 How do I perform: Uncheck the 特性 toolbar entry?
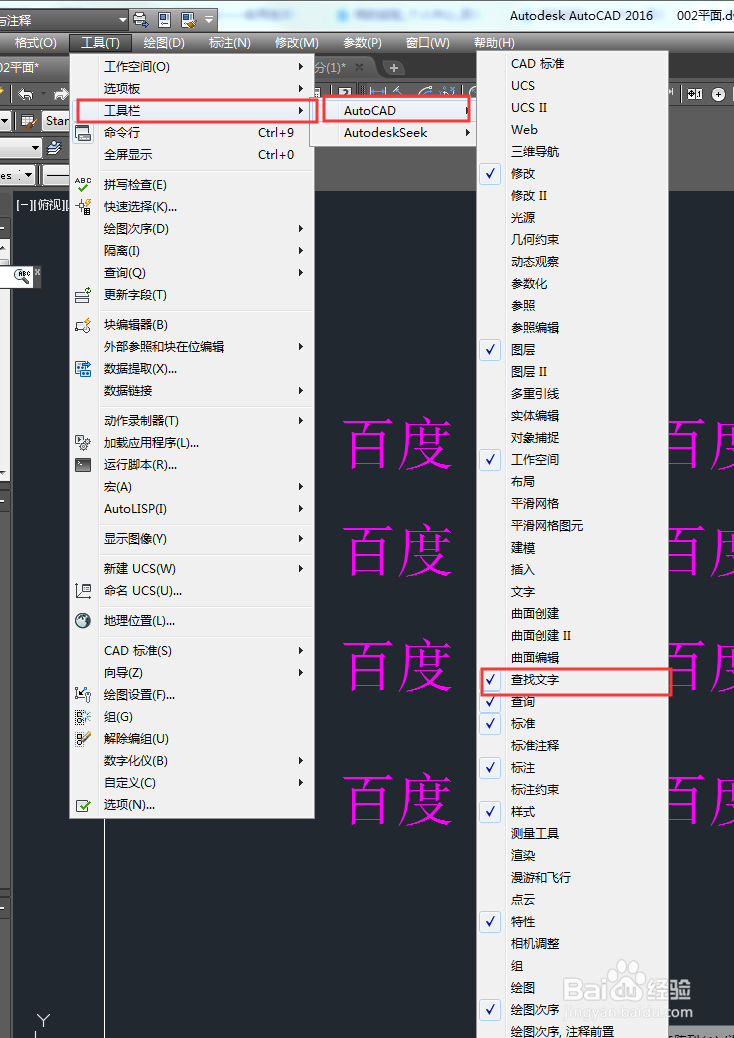point(573,921)
